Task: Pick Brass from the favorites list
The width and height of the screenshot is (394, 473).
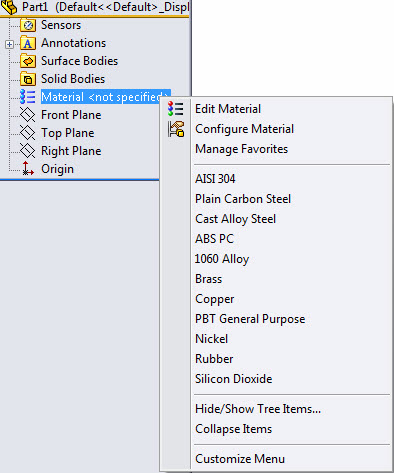Action: point(208,279)
